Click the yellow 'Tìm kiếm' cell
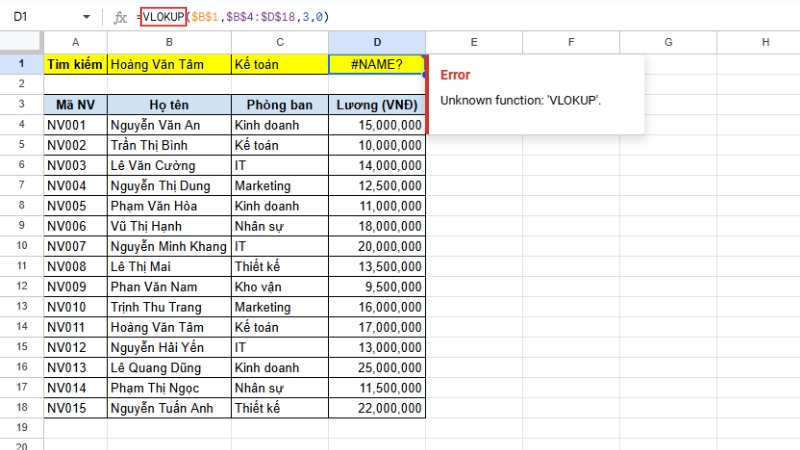800x450 pixels. point(75,64)
